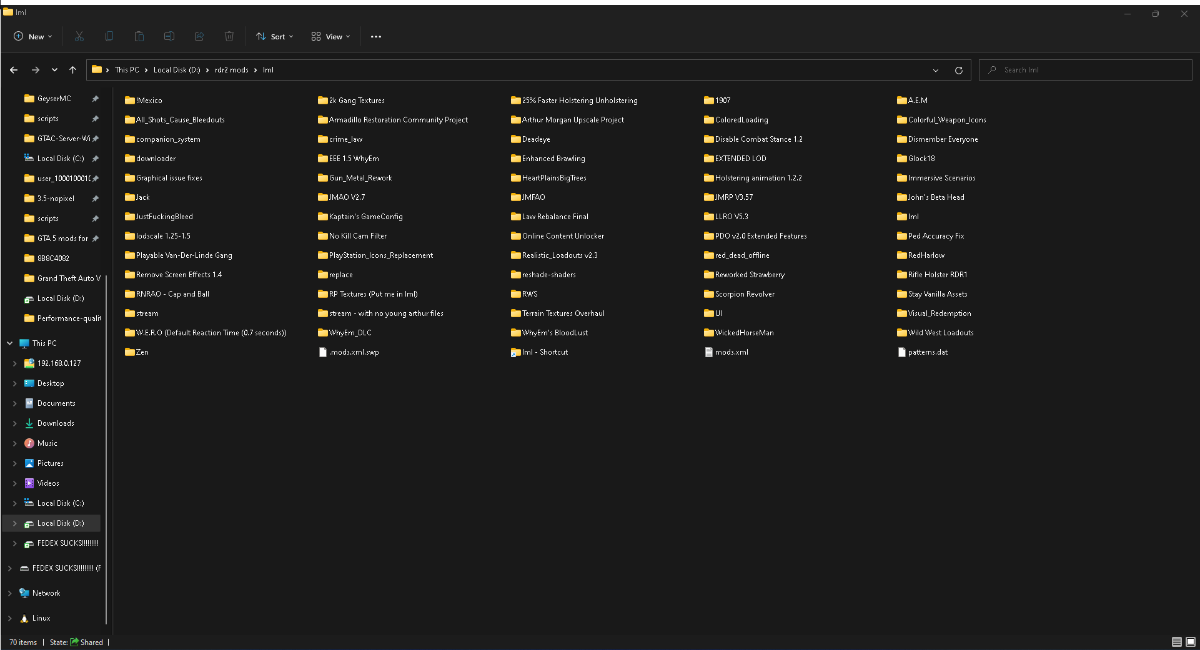Switch to details view in status bar
The height and width of the screenshot is (650, 1200).
(x=1176, y=642)
